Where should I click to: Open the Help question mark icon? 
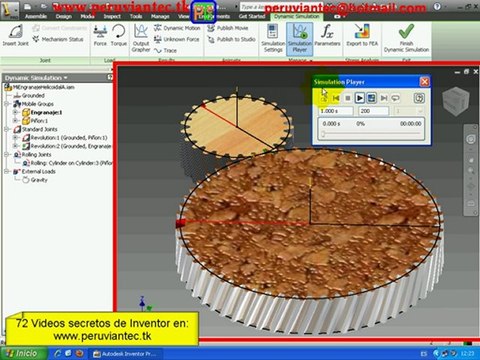(437, 6)
